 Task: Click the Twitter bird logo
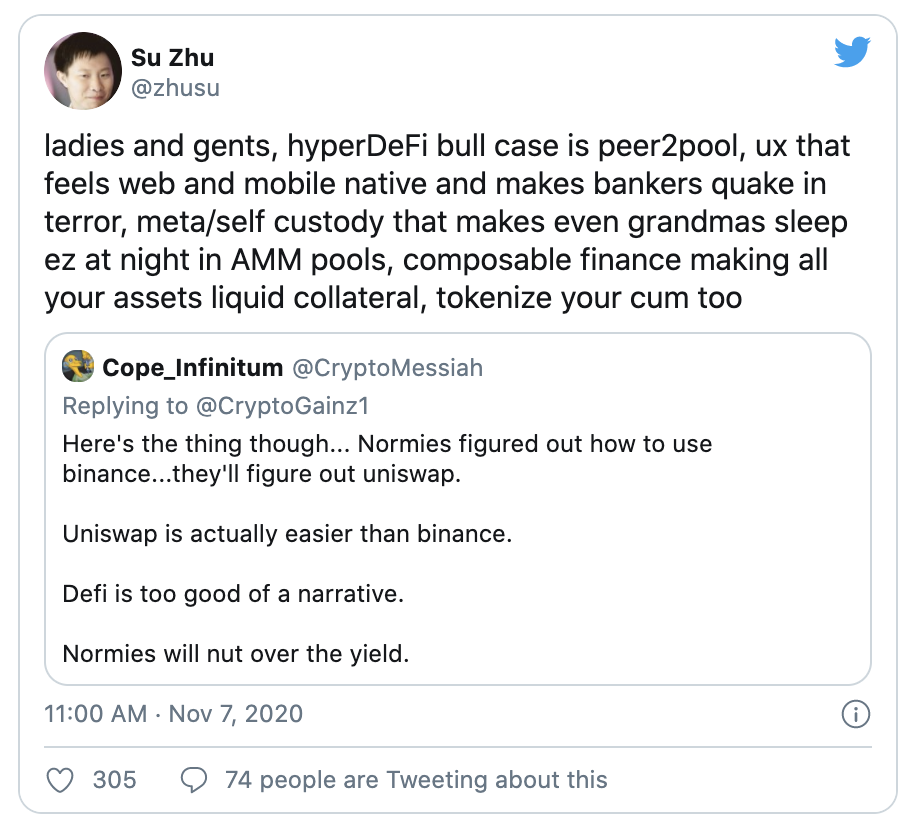pos(852,51)
